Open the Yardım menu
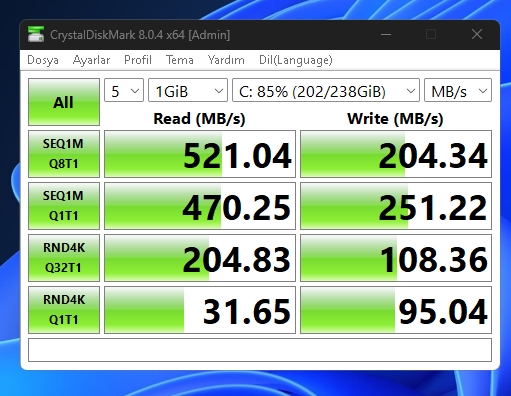The image size is (511, 396). tap(226, 60)
